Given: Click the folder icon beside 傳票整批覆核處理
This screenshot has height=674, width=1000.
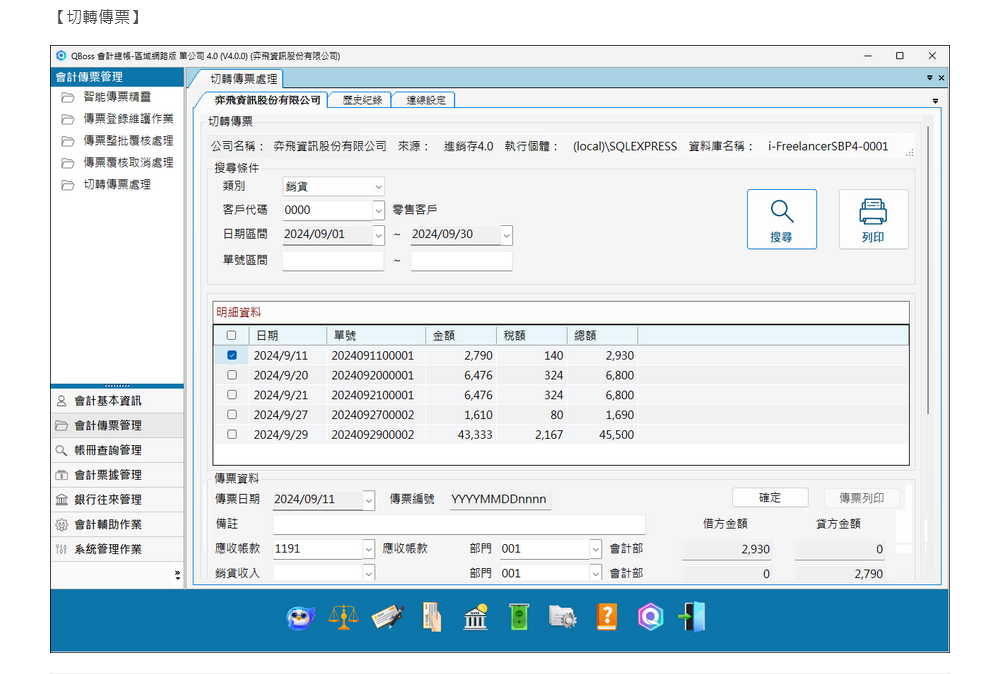Looking at the screenshot, I should click(x=68, y=141).
